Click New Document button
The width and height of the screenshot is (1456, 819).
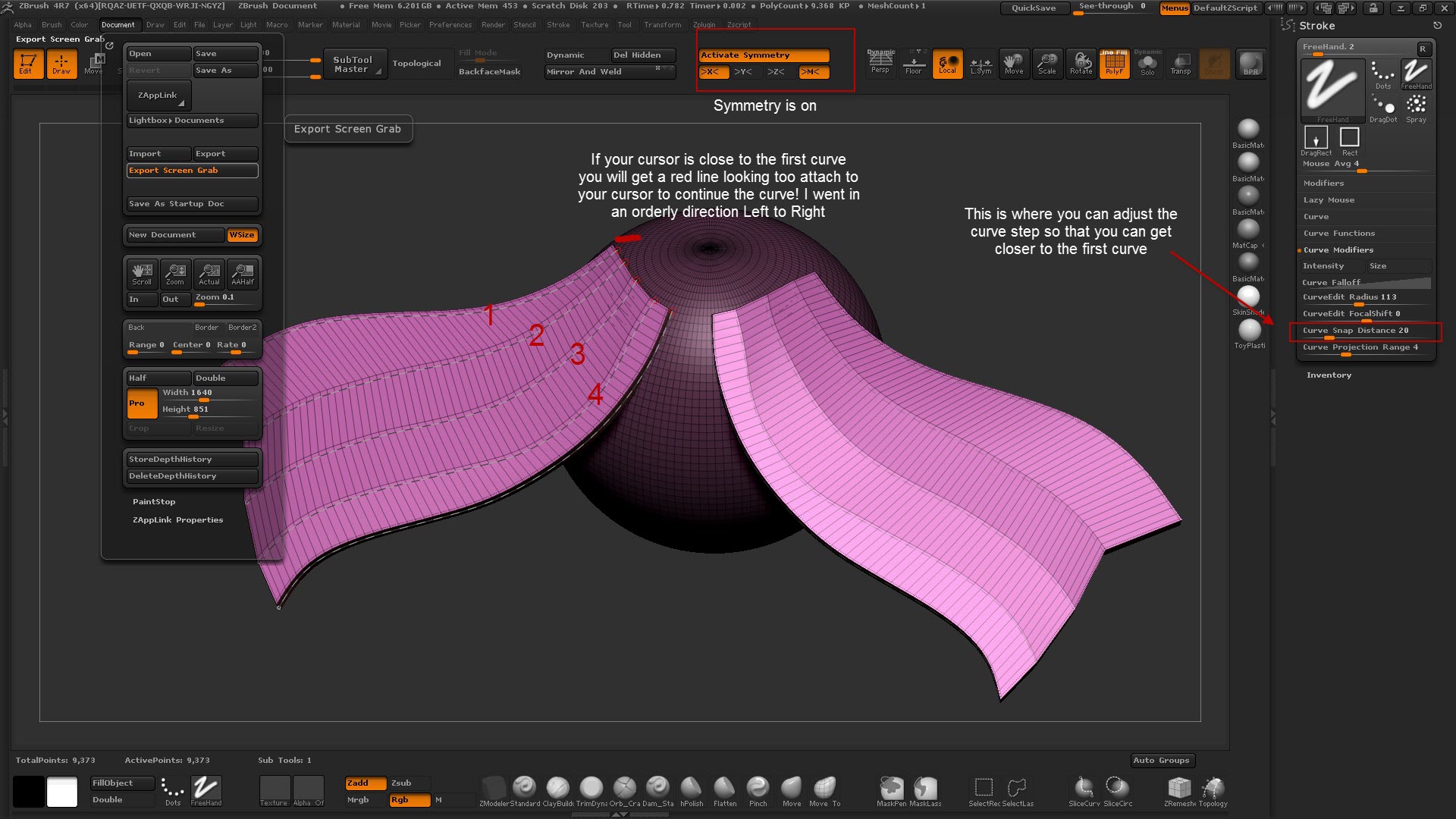pos(175,235)
